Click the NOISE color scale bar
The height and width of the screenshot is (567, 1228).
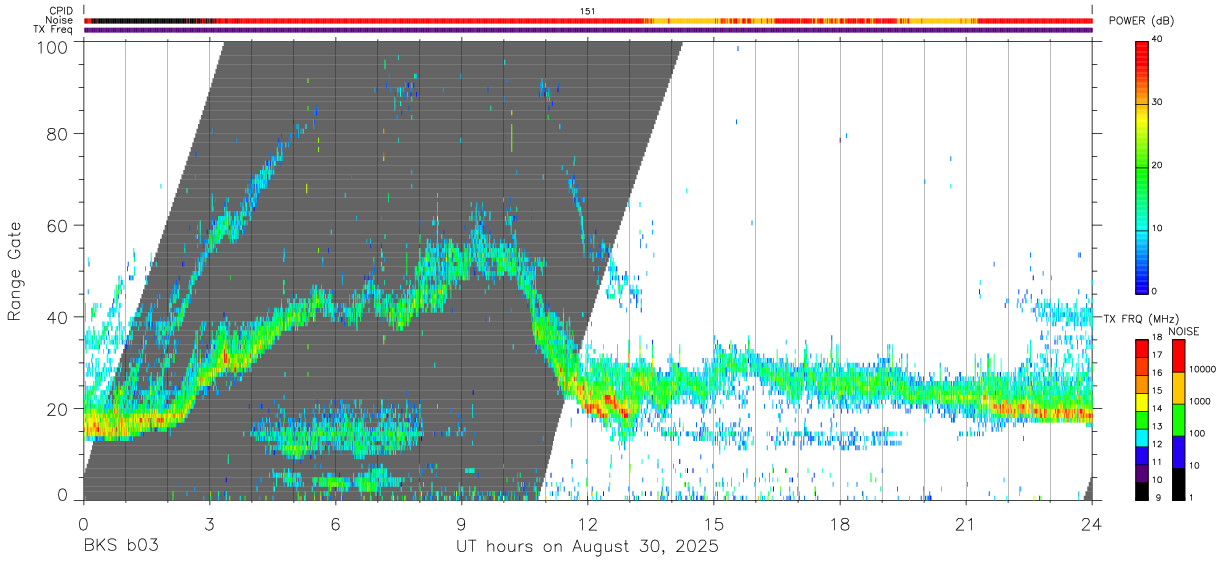1177,419
